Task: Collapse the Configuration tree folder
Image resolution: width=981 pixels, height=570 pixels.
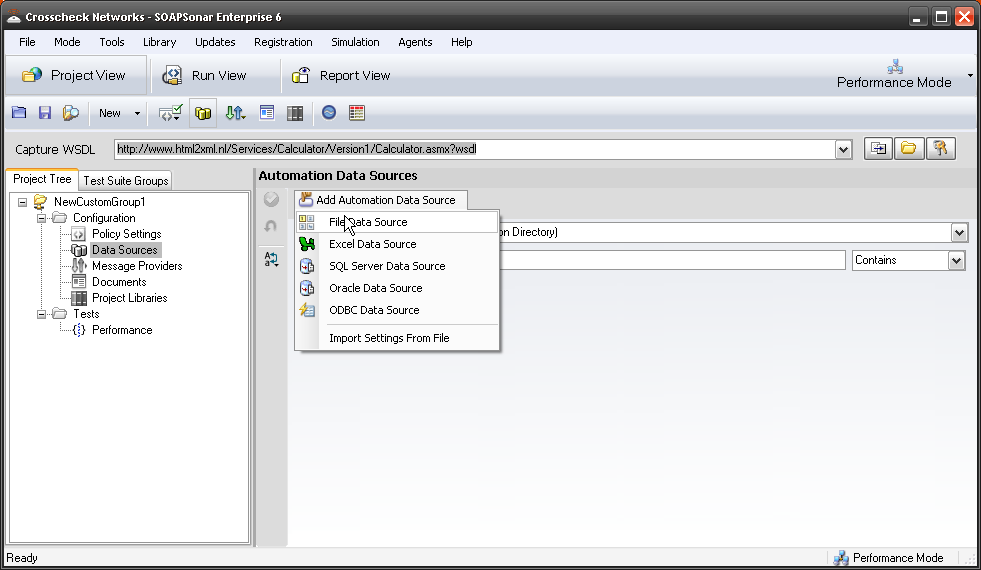Action: tap(41, 218)
